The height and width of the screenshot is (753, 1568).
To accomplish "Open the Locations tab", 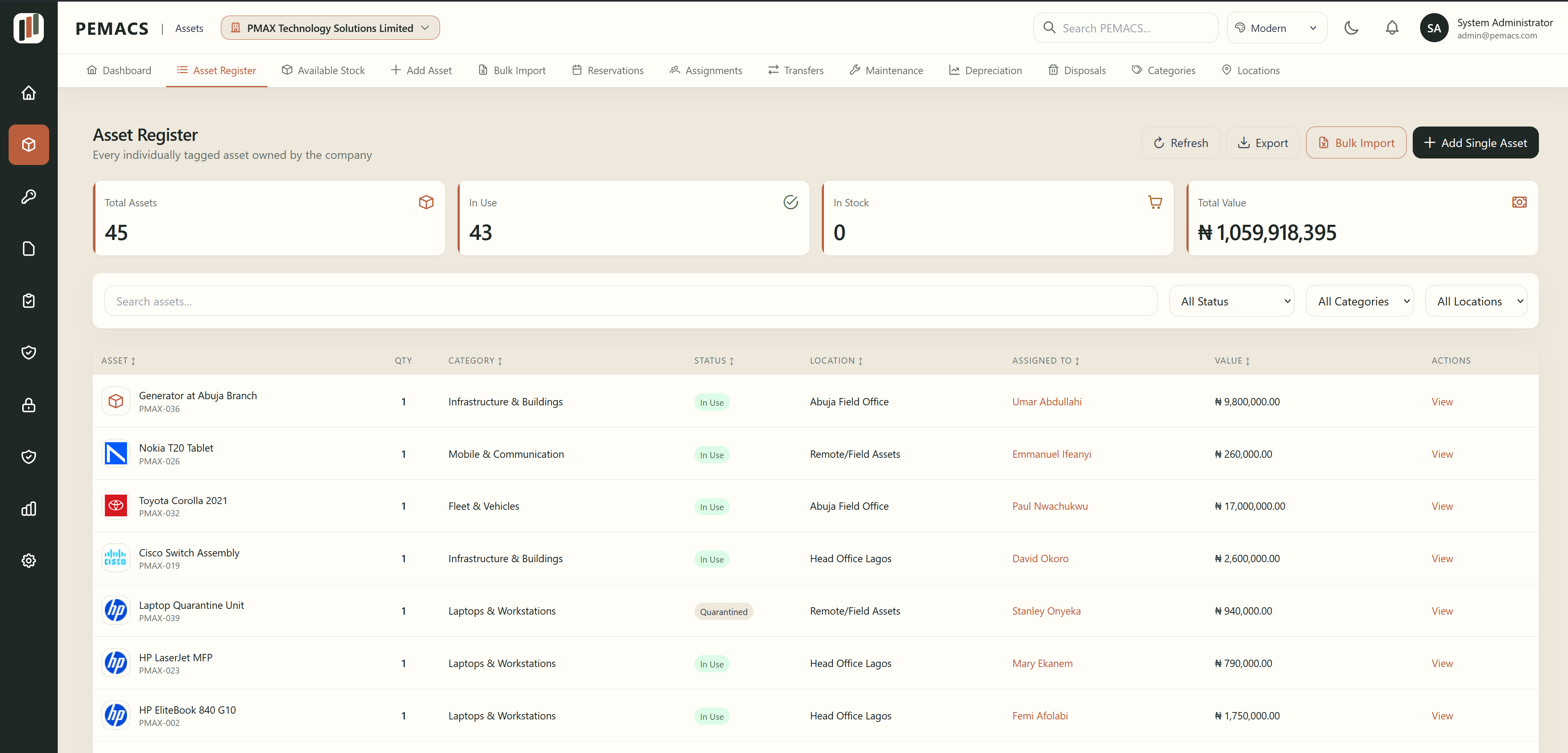I will [1250, 70].
